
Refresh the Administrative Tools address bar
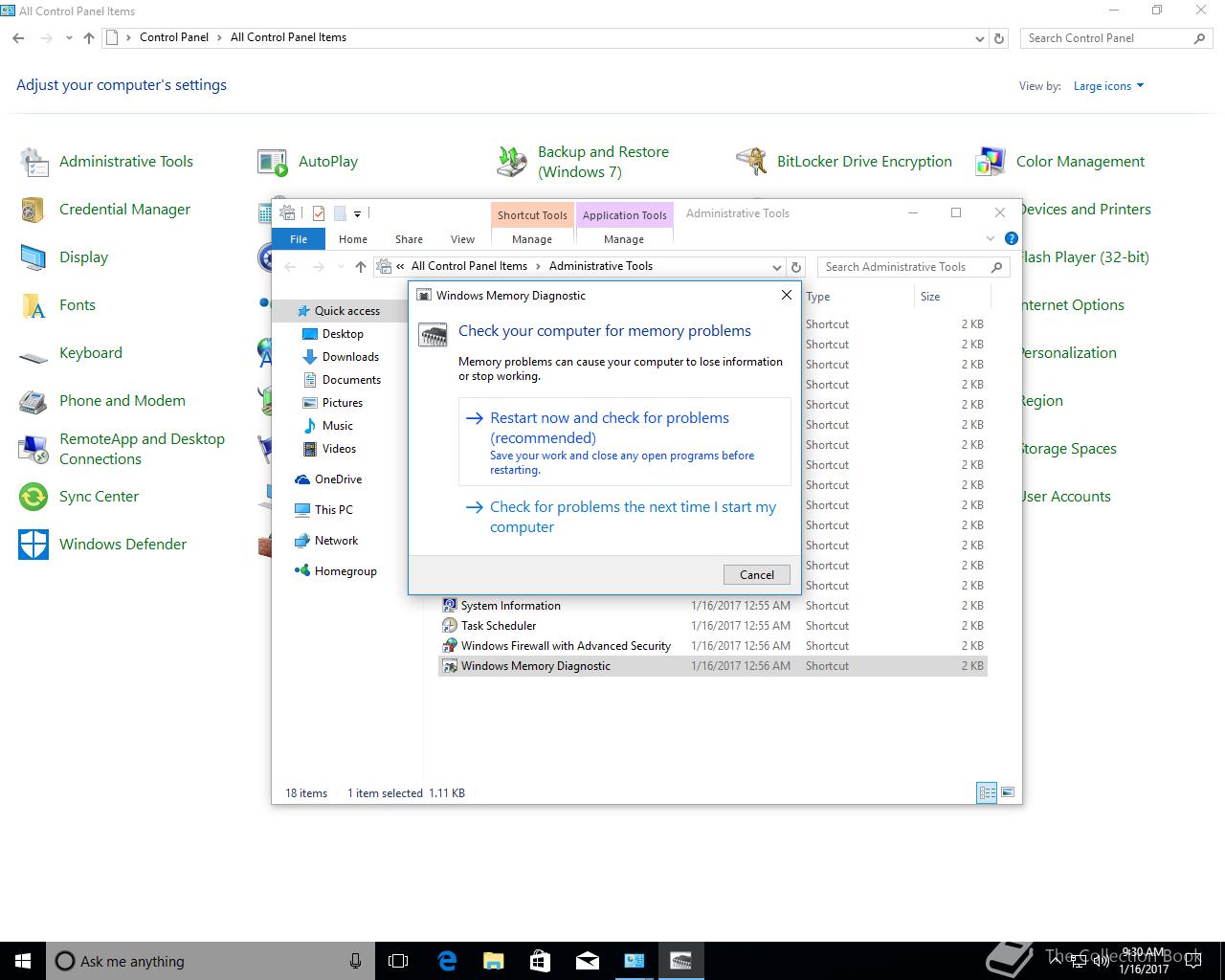tap(796, 267)
